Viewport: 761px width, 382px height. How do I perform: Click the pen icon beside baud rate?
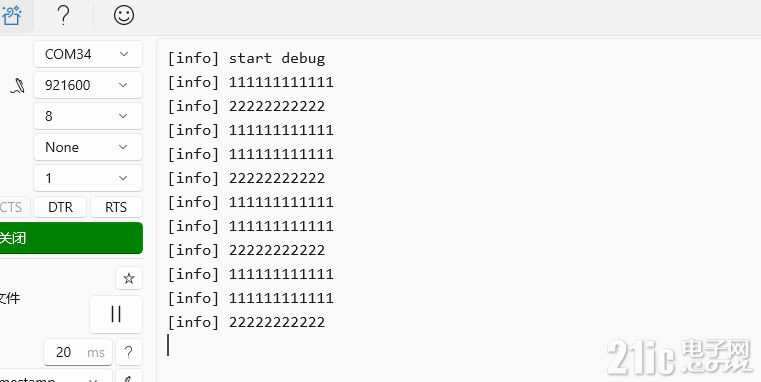[x=18, y=85]
